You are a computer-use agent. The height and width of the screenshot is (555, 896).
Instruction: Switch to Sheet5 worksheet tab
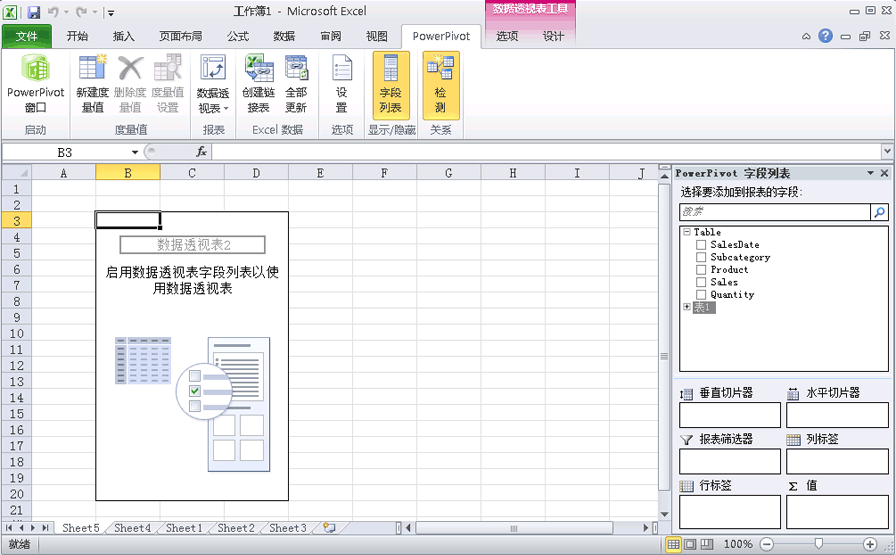[x=81, y=528]
